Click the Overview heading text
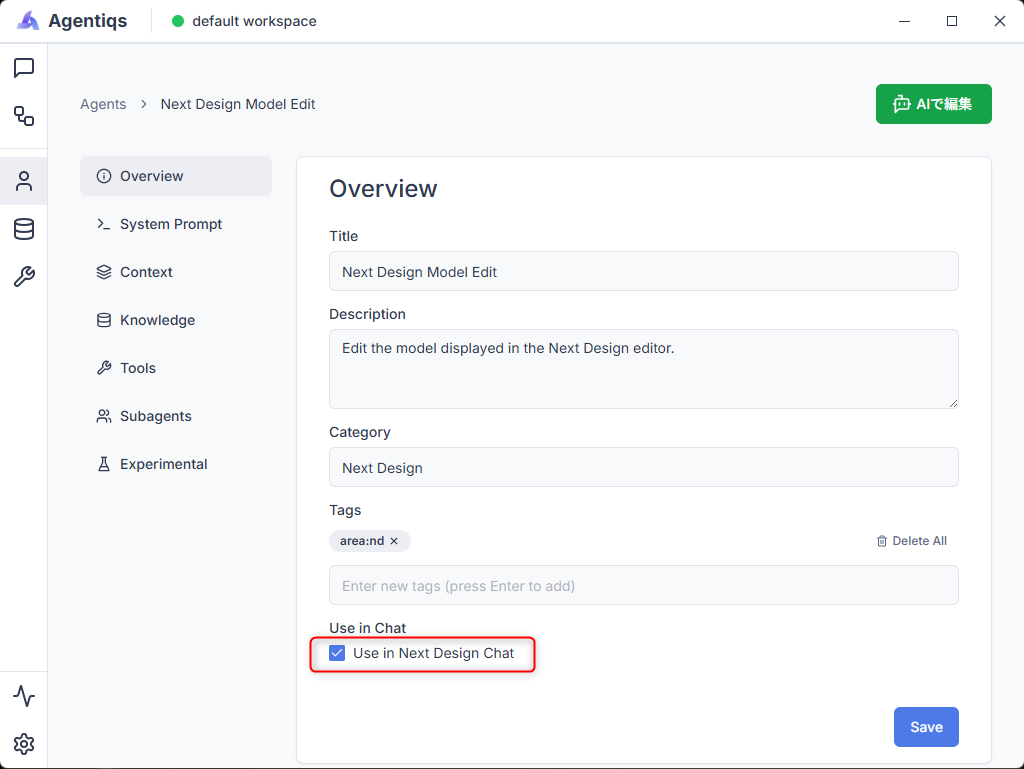 (383, 189)
